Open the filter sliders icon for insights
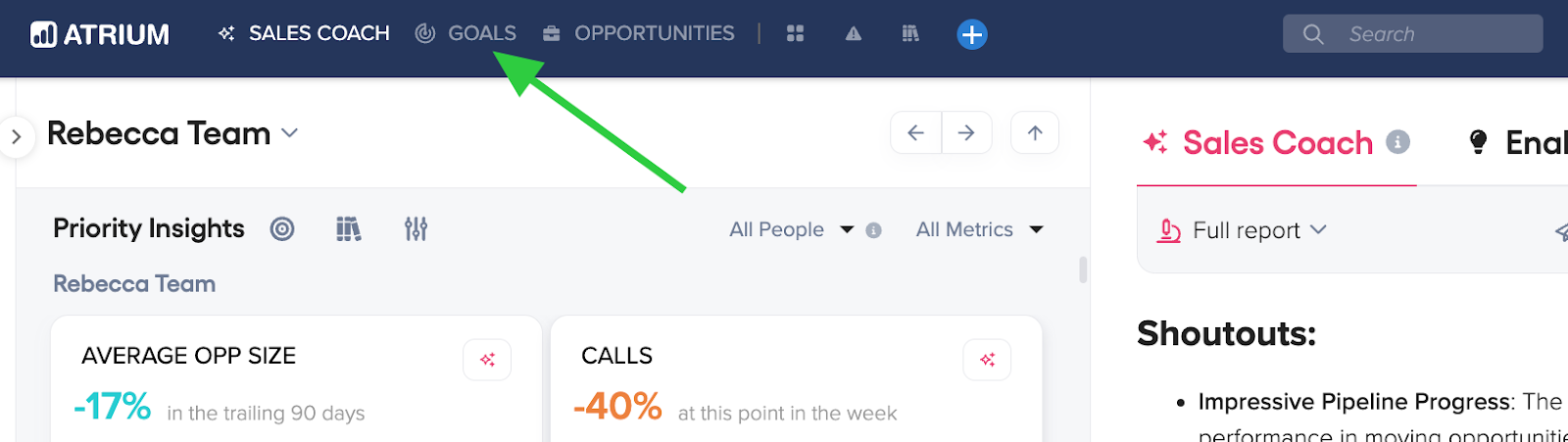The image size is (1568, 442). click(416, 229)
